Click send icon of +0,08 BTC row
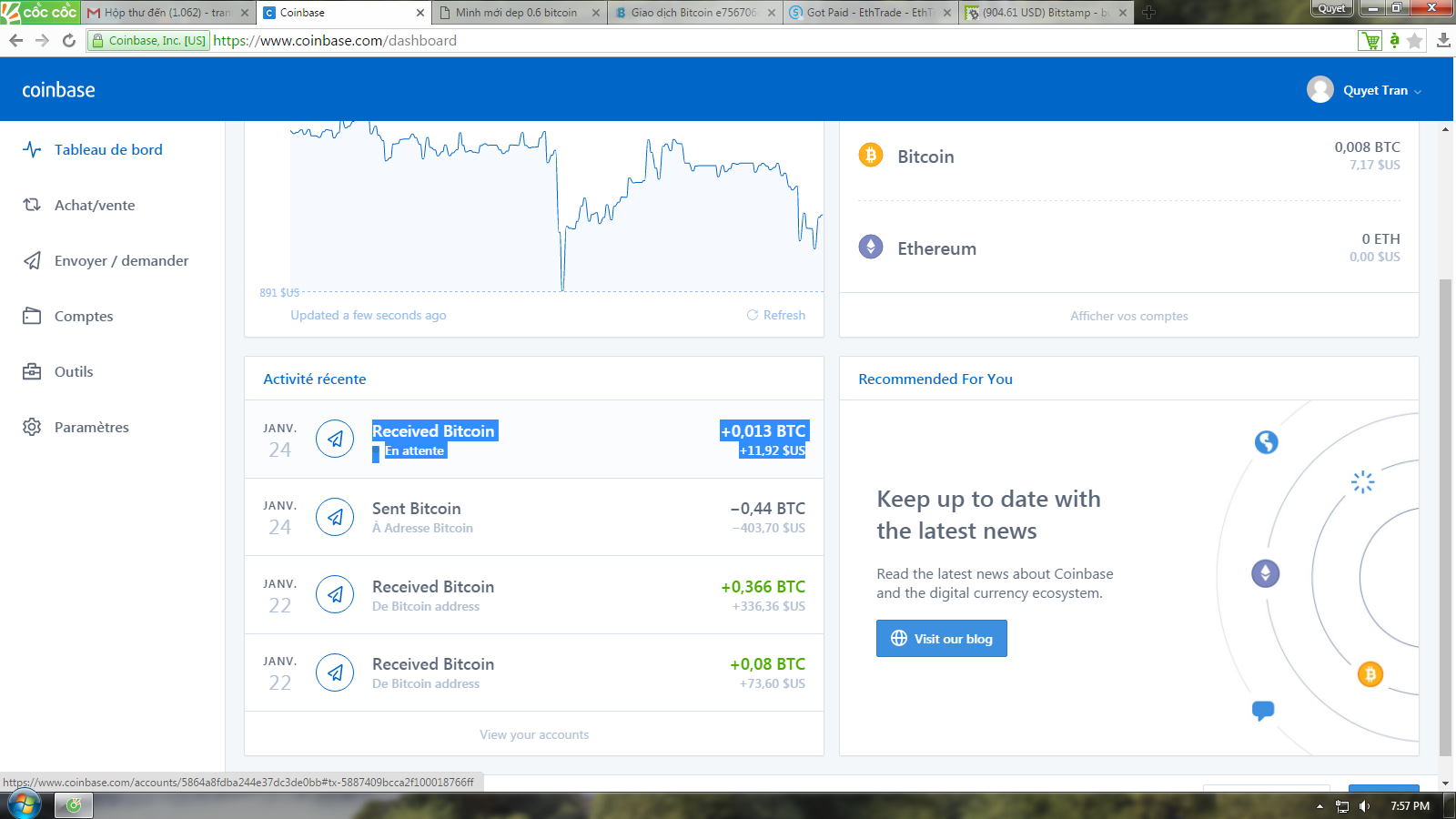This screenshot has height=819, width=1456. pyautogui.click(x=335, y=672)
